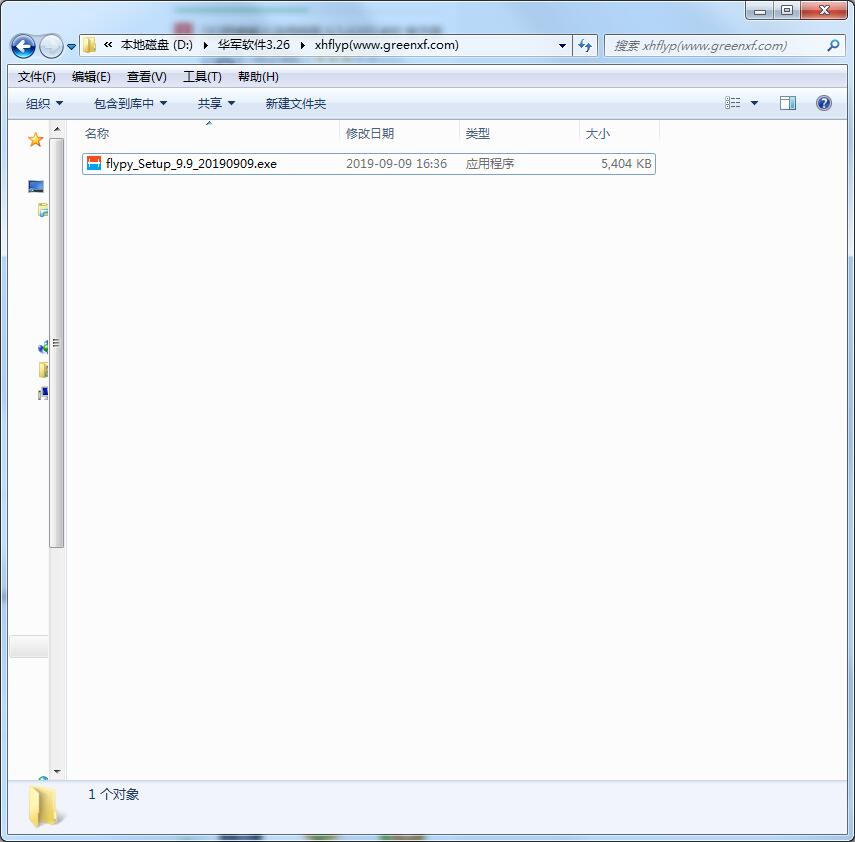
Task: Click the 2019-09-09 16:36 date cell
Action: pyautogui.click(x=396, y=164)
